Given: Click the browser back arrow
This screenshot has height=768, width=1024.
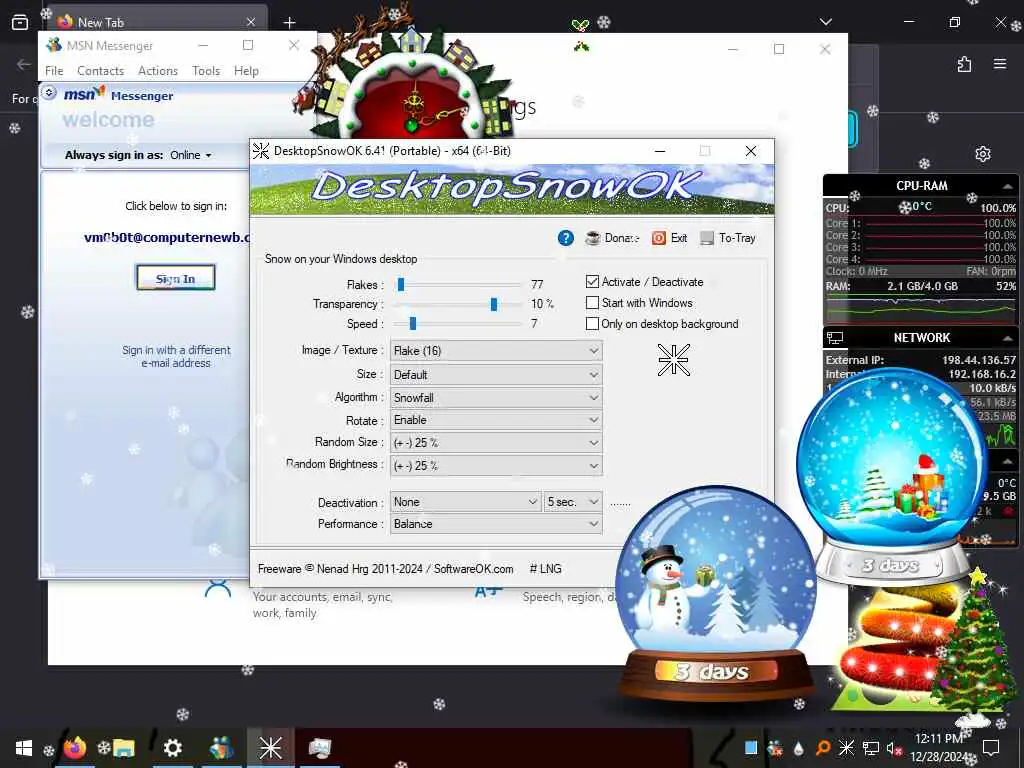Looking at the screenshot, I should 24,64.
